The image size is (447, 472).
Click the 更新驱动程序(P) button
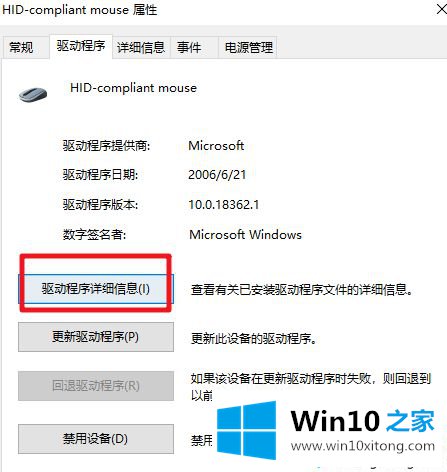tap(96, 337)
